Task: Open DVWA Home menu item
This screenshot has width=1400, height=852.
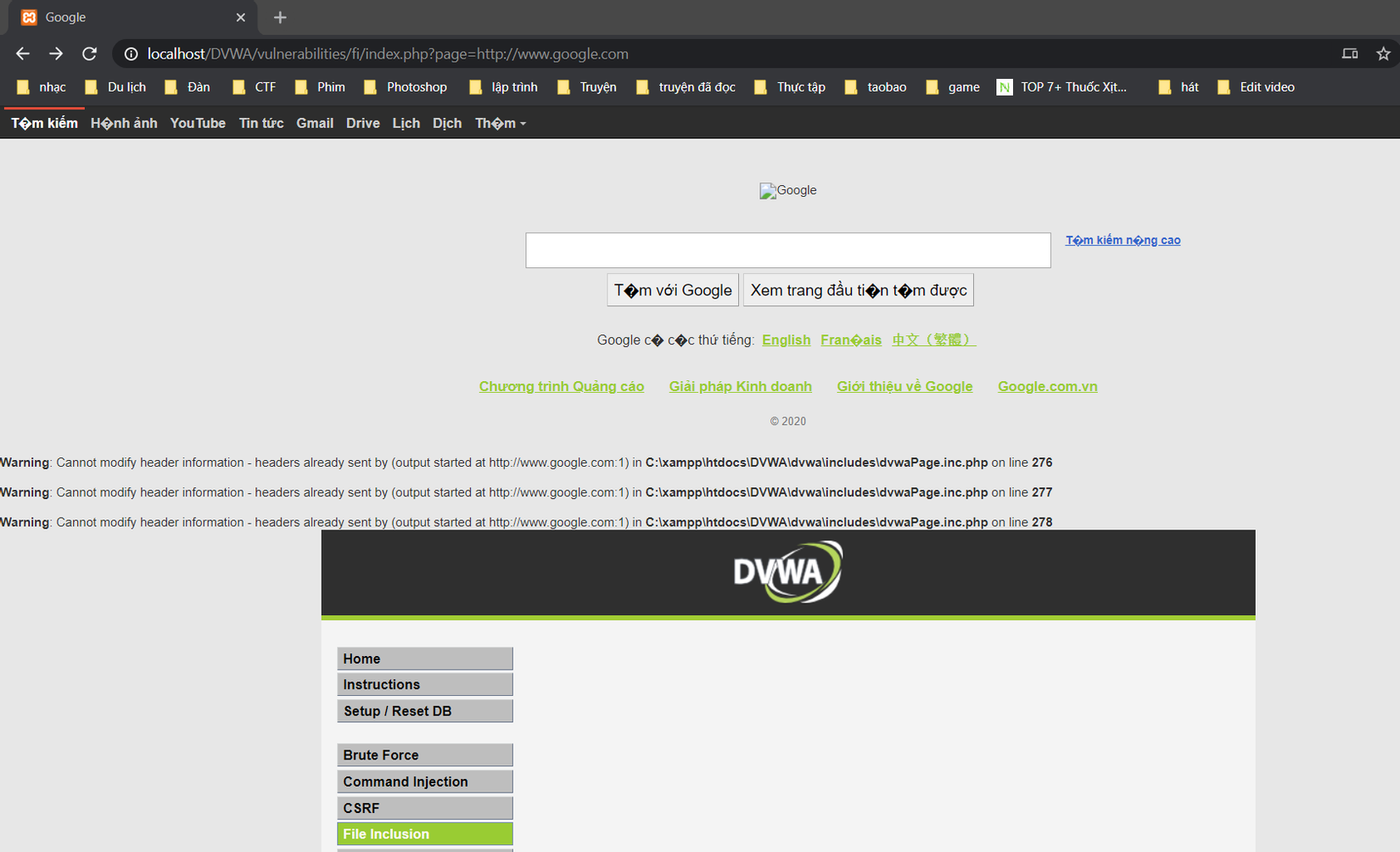Action: (x=425, y=659)
